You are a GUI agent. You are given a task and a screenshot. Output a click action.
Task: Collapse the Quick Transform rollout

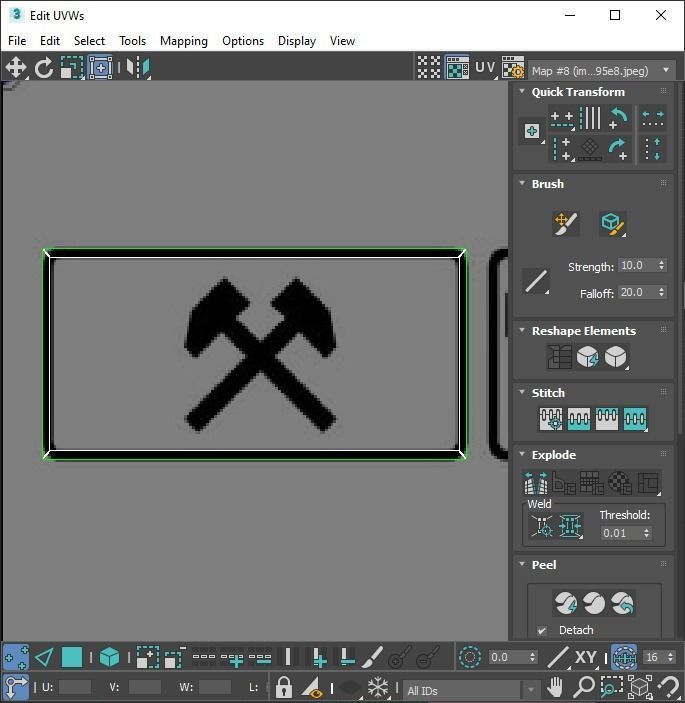tap(522, 91)
